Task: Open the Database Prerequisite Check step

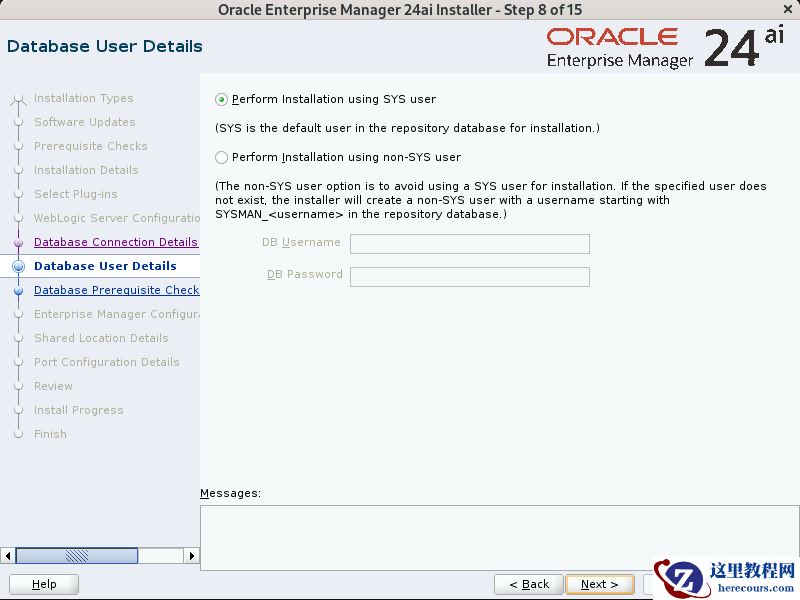Action: [x=116, y=290]
